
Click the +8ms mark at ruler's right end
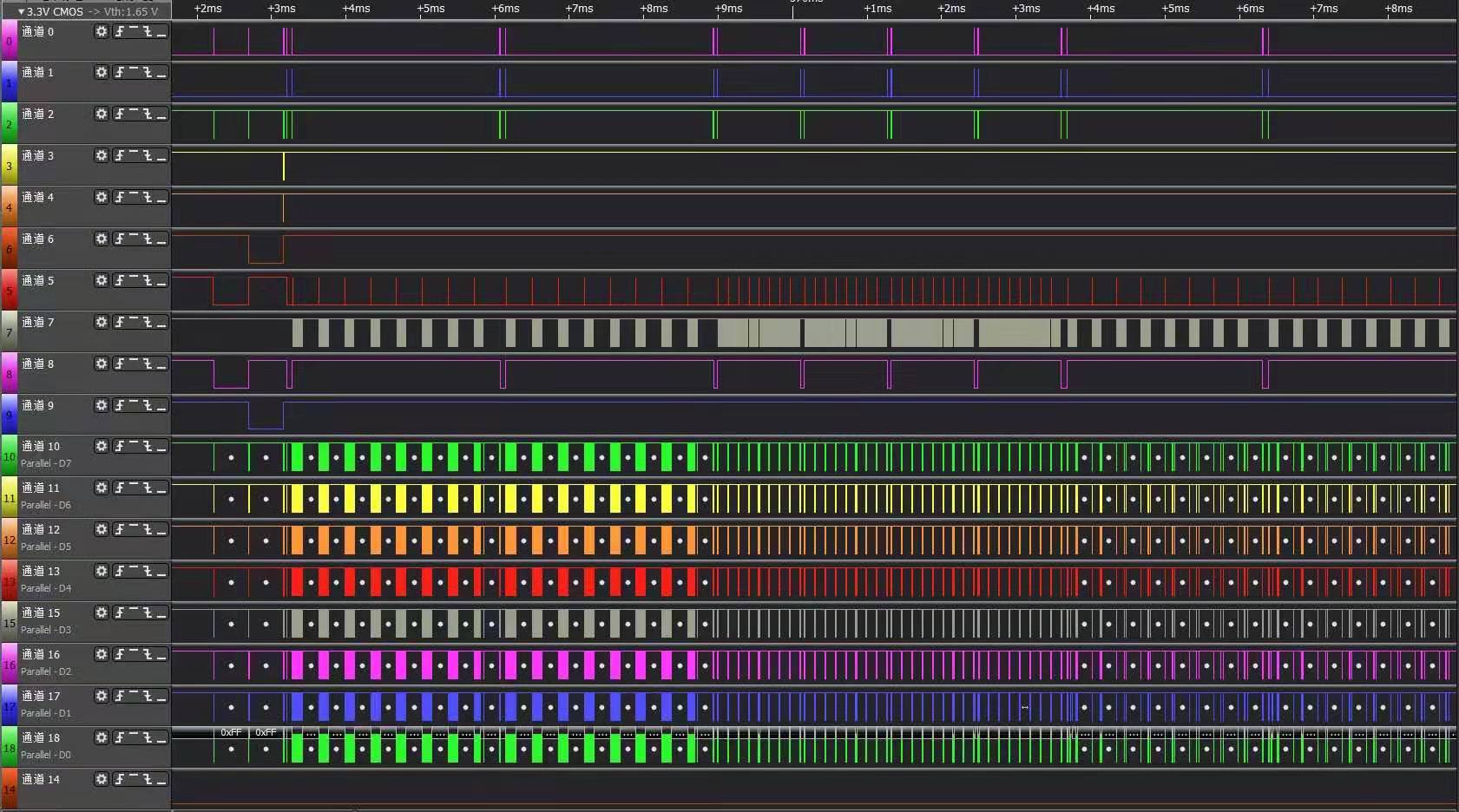(1398, 9)
